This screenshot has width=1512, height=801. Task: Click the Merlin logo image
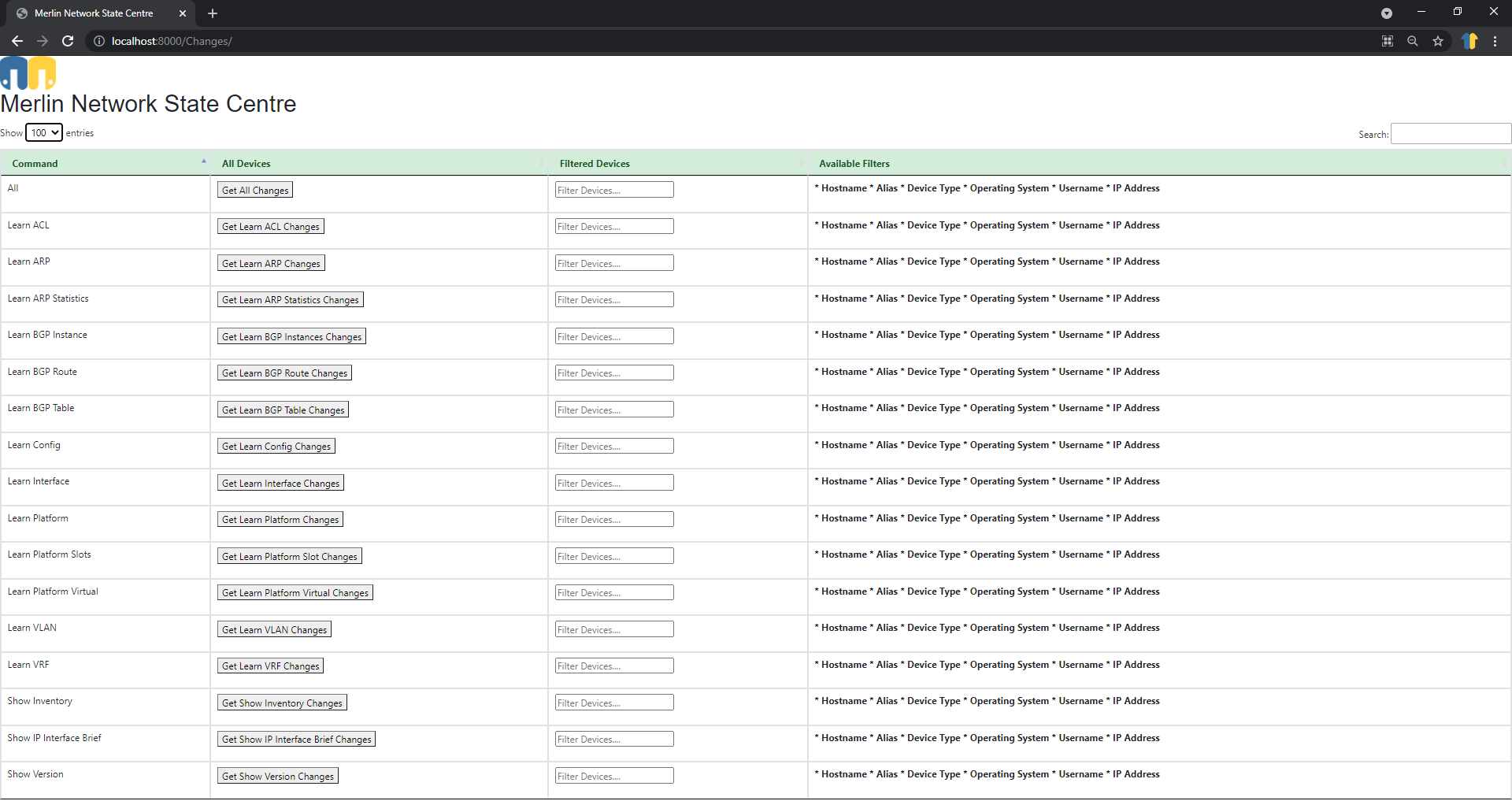click(28, 73)
